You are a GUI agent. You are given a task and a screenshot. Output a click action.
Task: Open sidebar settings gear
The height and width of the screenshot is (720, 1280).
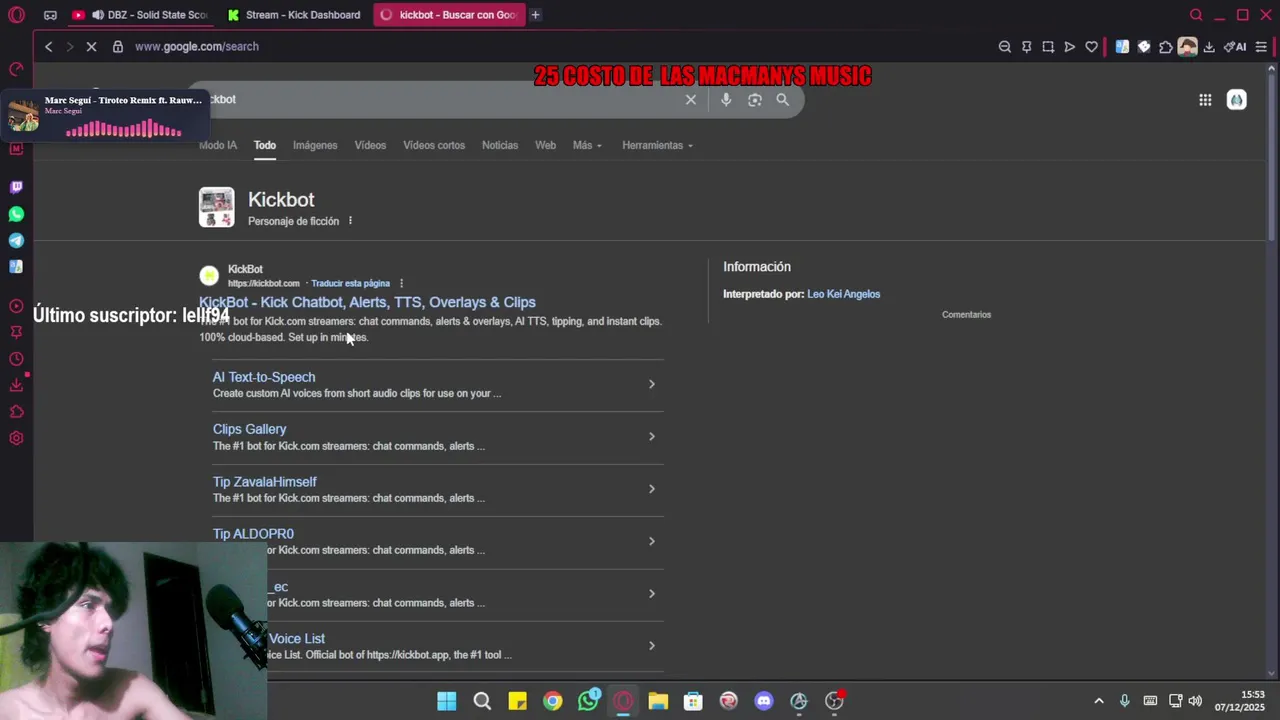(x=16, y=438)
